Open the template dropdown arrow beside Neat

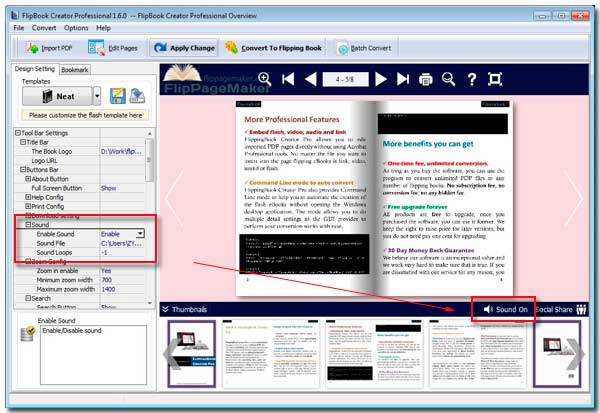[97, 96]
